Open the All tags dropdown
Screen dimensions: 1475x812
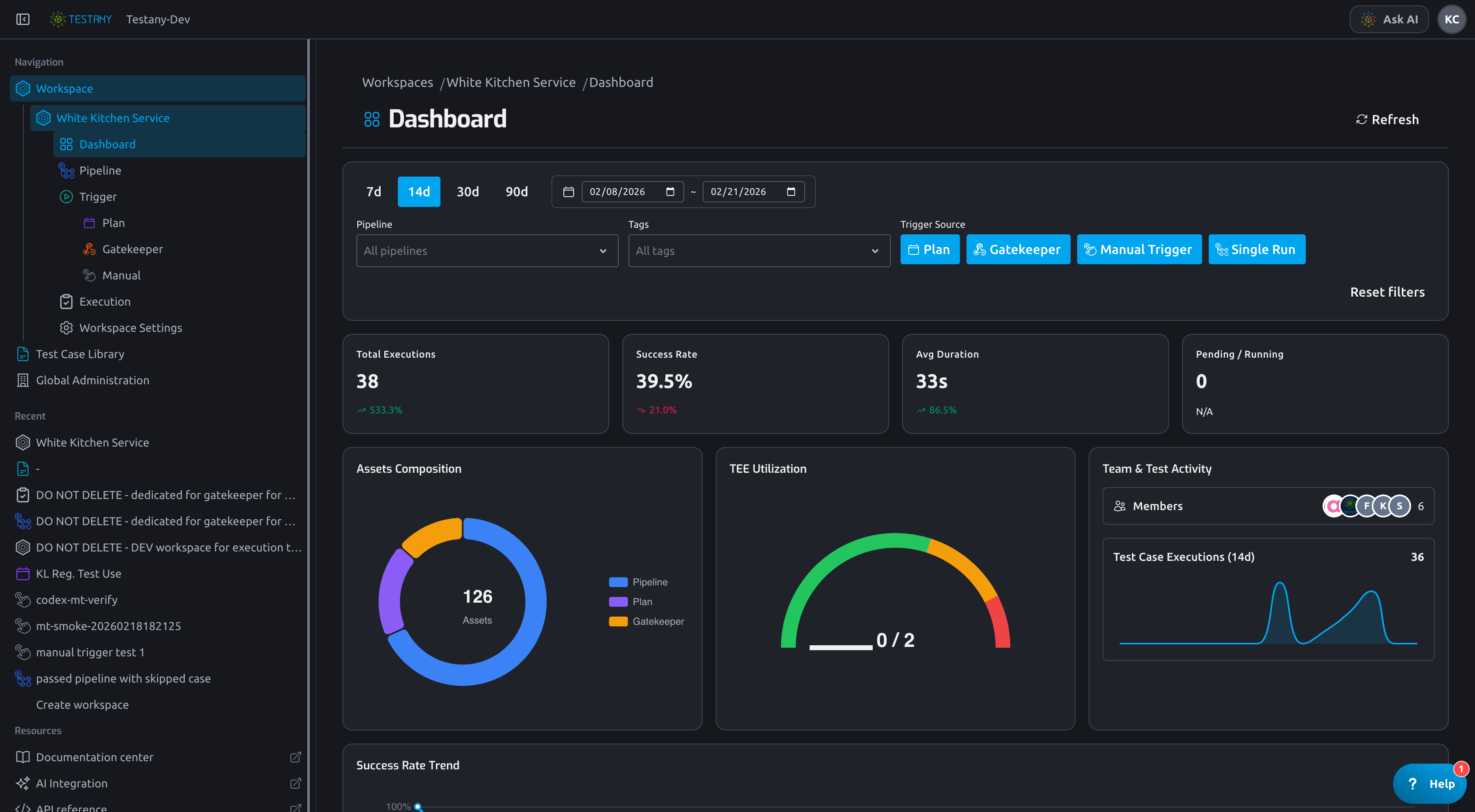click(759, 251)
